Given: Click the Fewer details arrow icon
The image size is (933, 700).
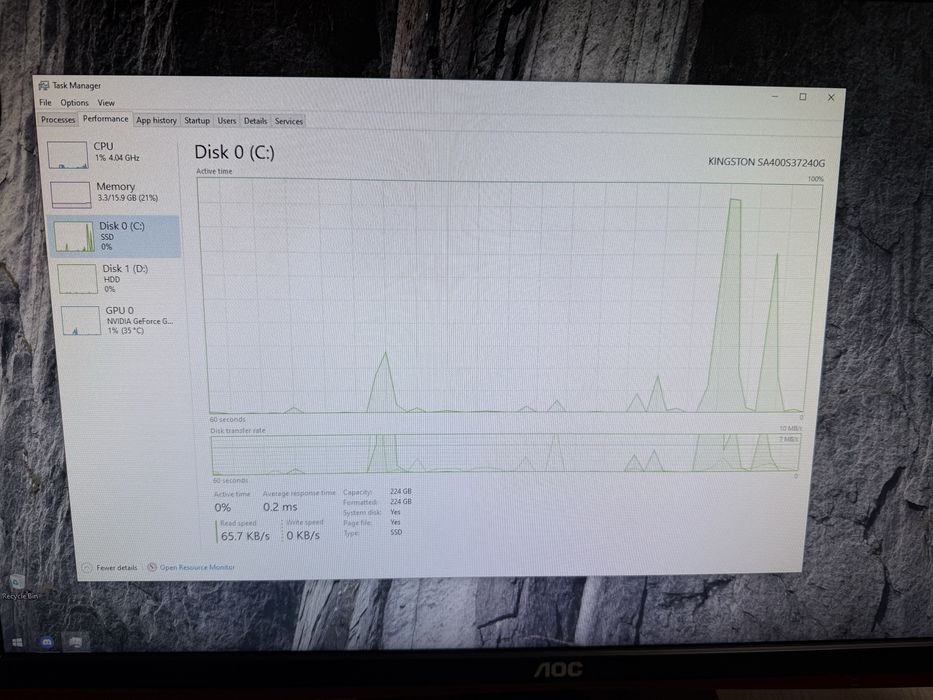Looking at the screenshot, I should click(x=87, y=568).
